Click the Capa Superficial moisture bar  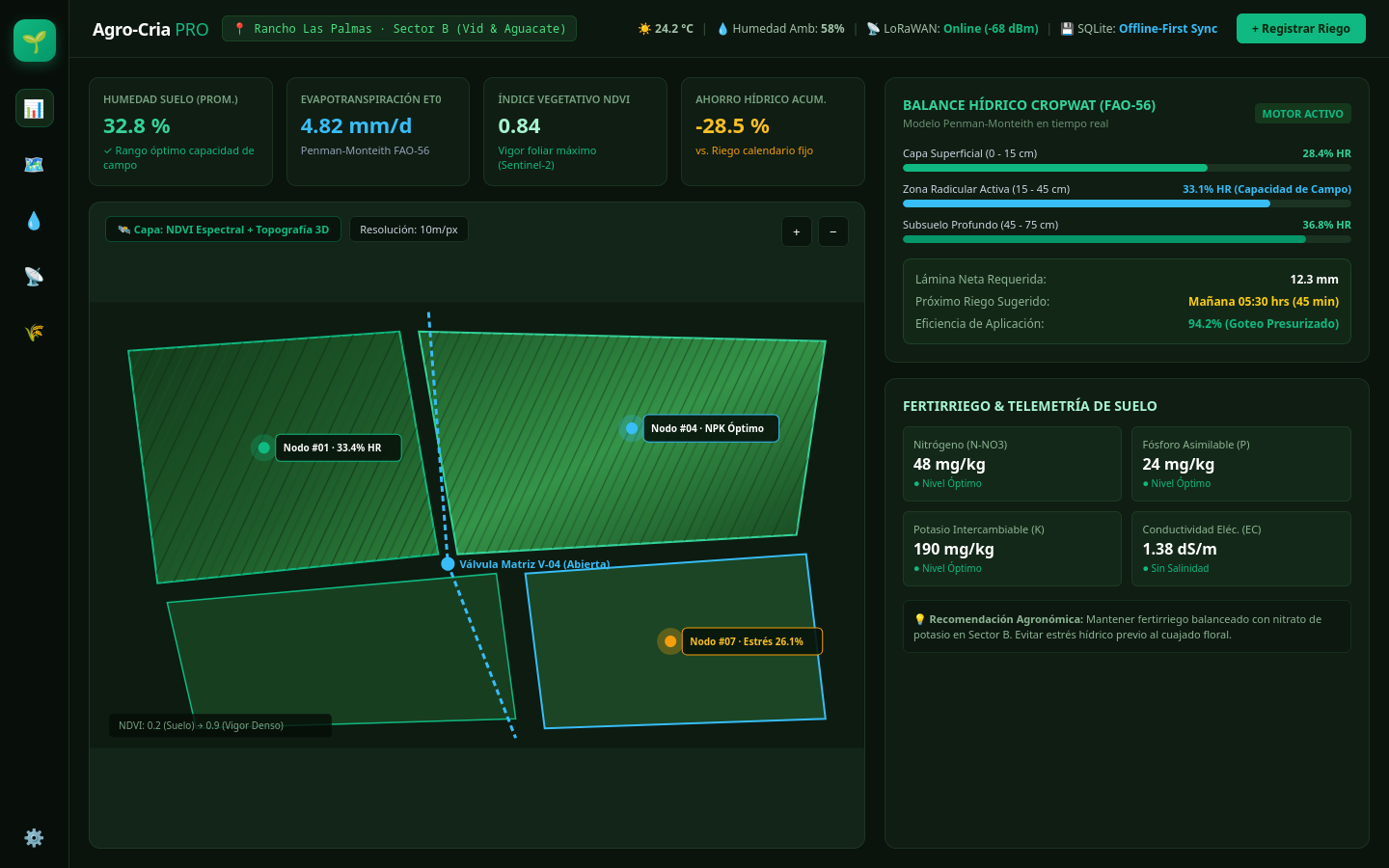[x=1127, y=168]
